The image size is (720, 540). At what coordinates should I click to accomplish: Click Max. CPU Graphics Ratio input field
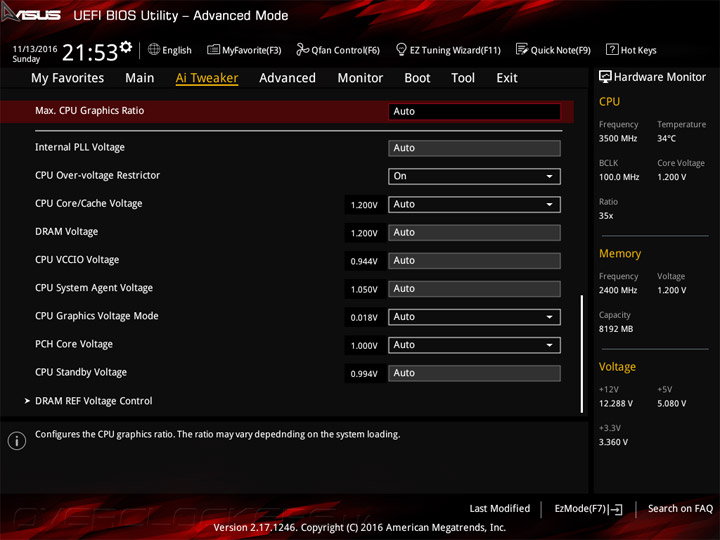(474, 112)
